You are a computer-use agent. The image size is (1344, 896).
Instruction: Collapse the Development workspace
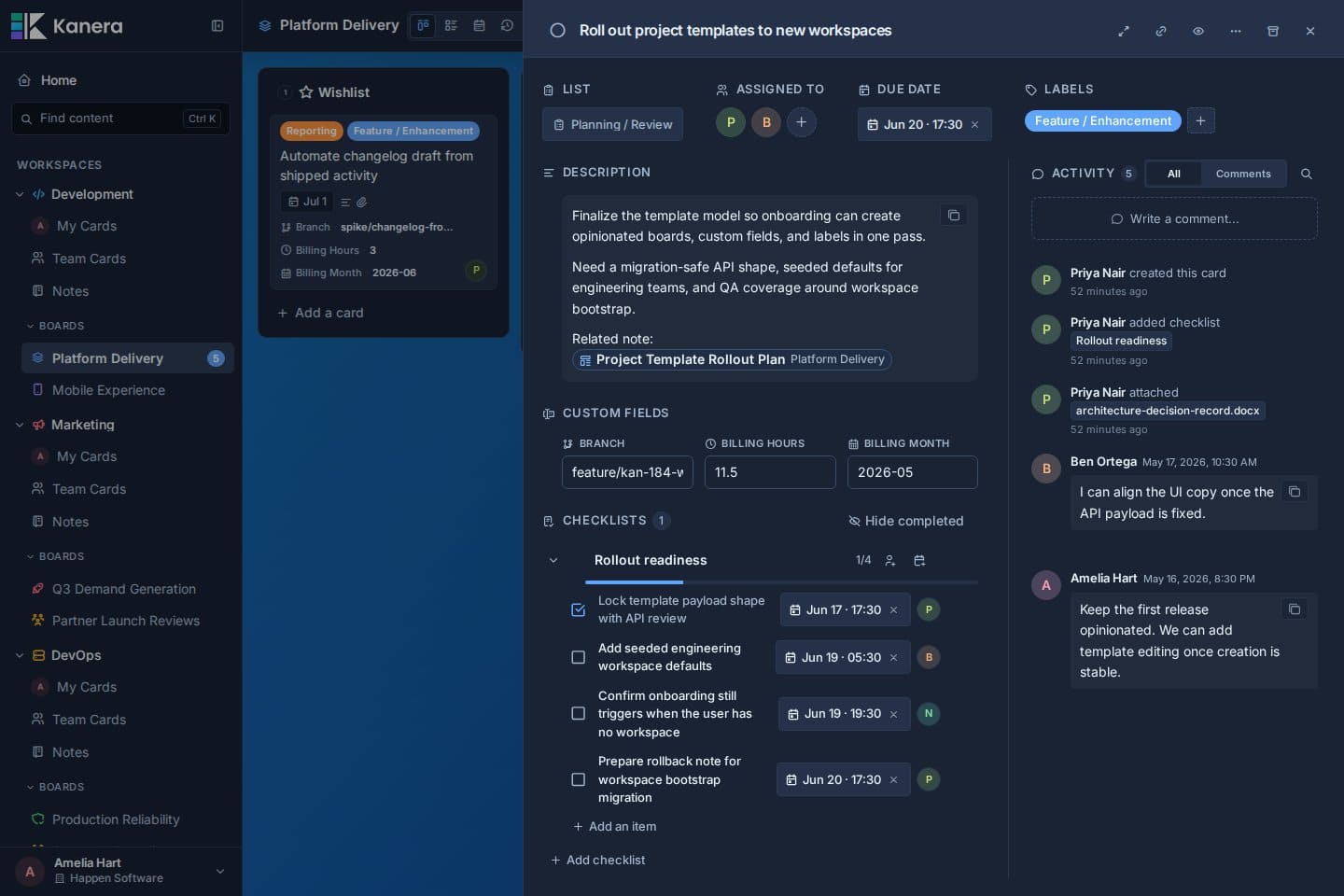coord(20,195)
